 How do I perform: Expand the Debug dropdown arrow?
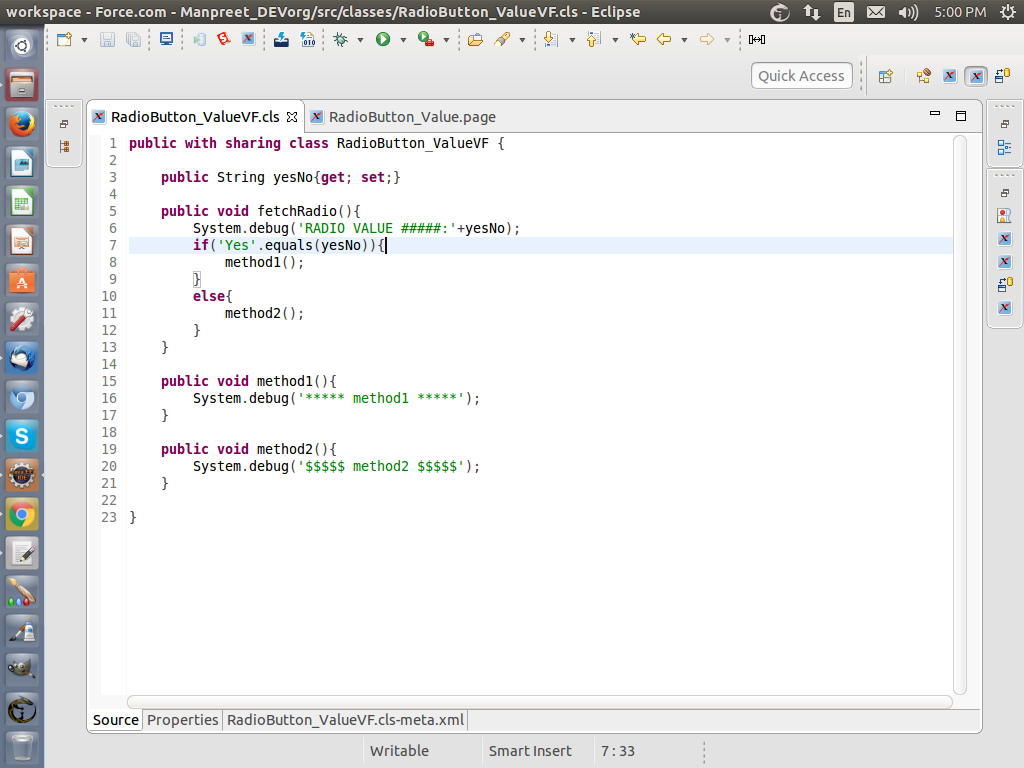(x=361, y=40)
